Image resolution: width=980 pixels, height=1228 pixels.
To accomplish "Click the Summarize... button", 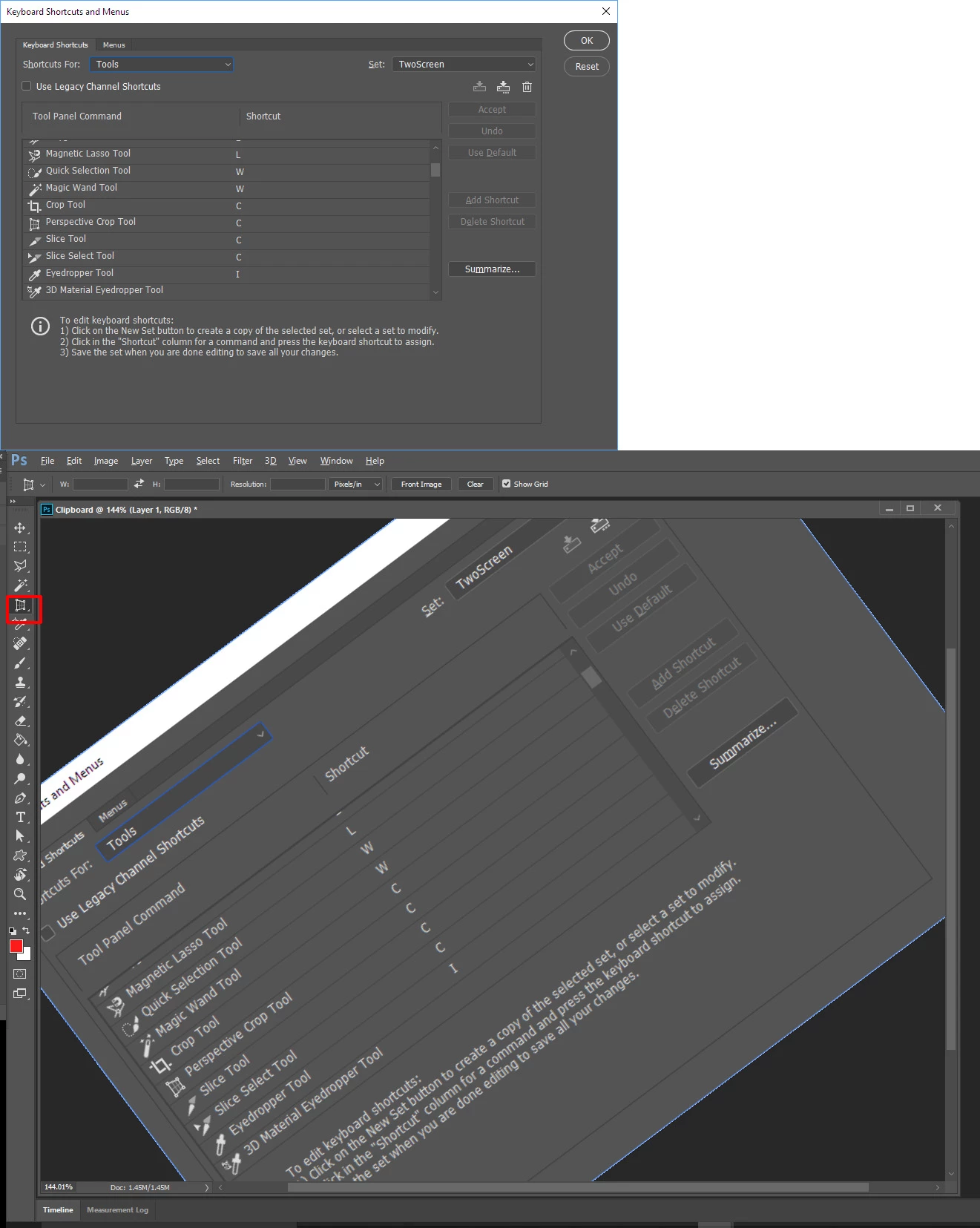I will (492, 269).
